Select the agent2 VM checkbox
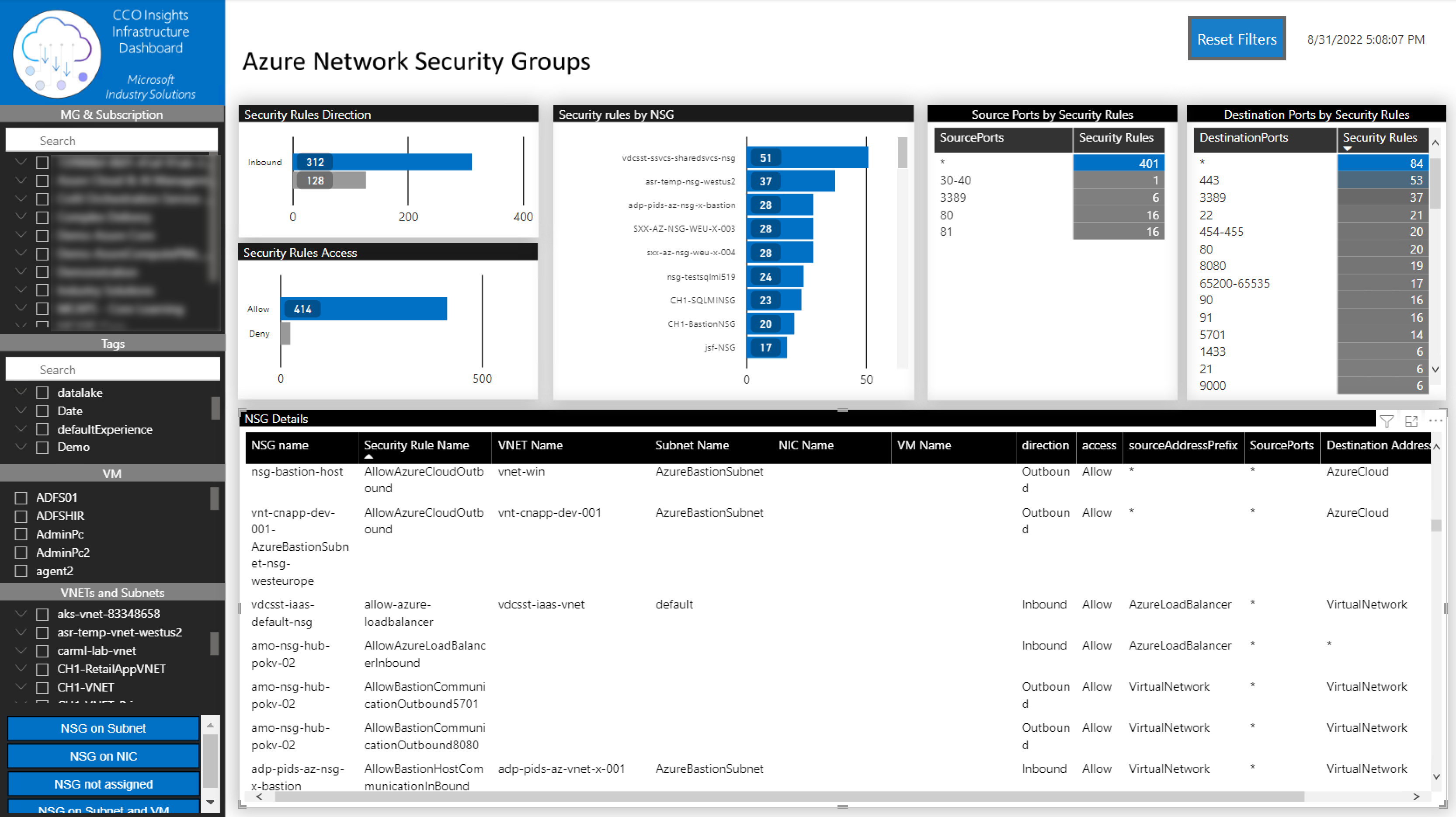Screen dimensions: 1456x817 point(21,571)
